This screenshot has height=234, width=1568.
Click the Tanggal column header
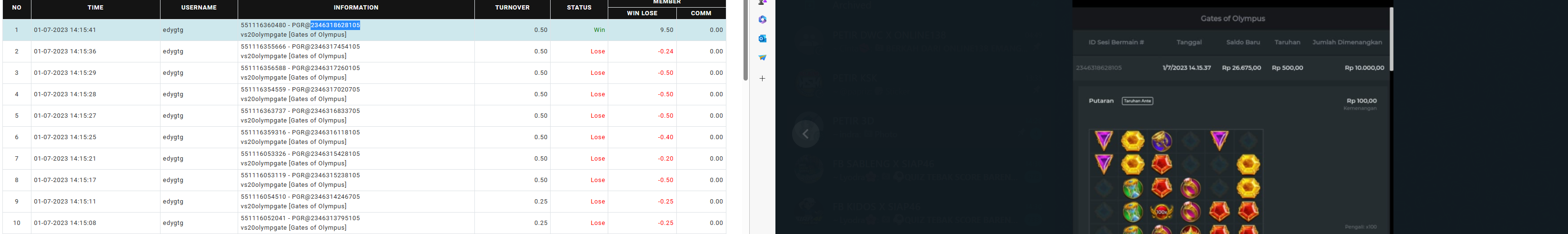tap(1189, 43)
